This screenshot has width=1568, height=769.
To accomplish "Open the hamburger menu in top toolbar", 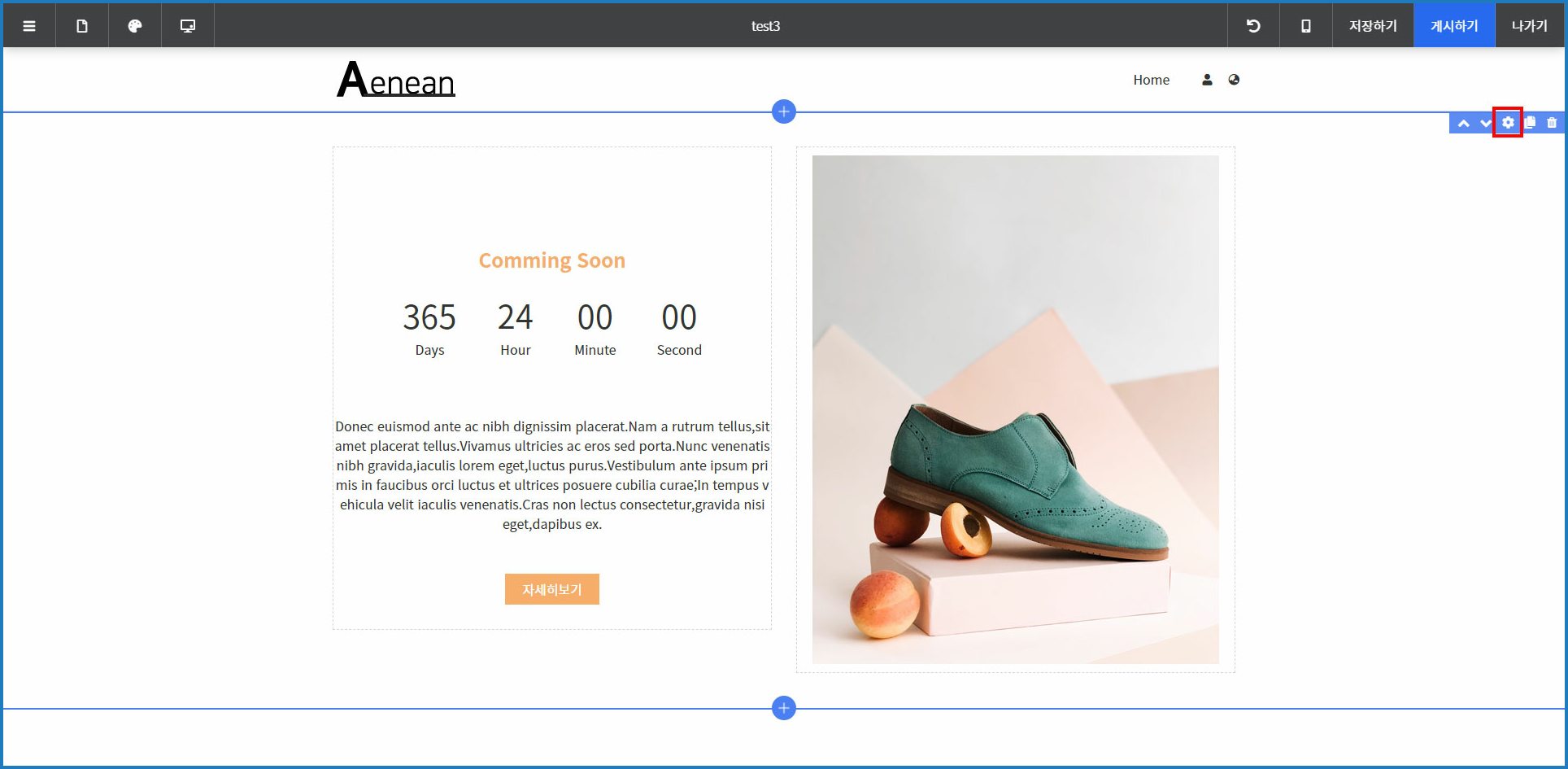I will pos(29,26).
